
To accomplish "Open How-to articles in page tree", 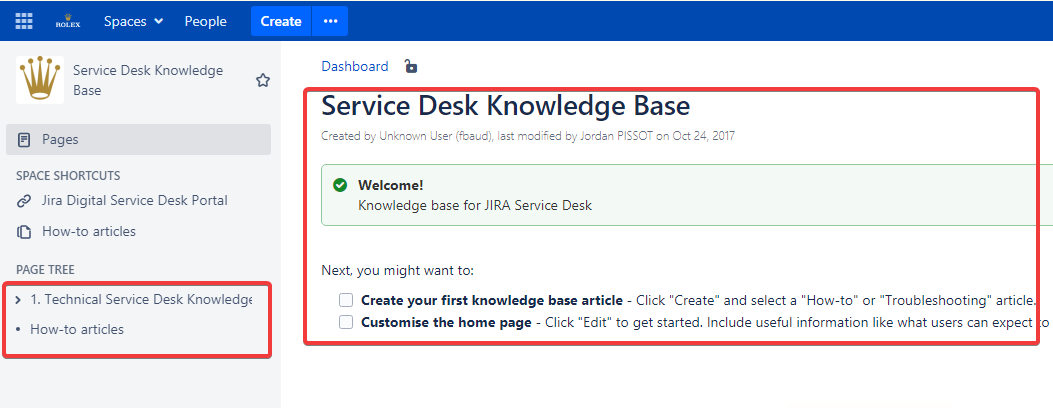I will [77, 329].
